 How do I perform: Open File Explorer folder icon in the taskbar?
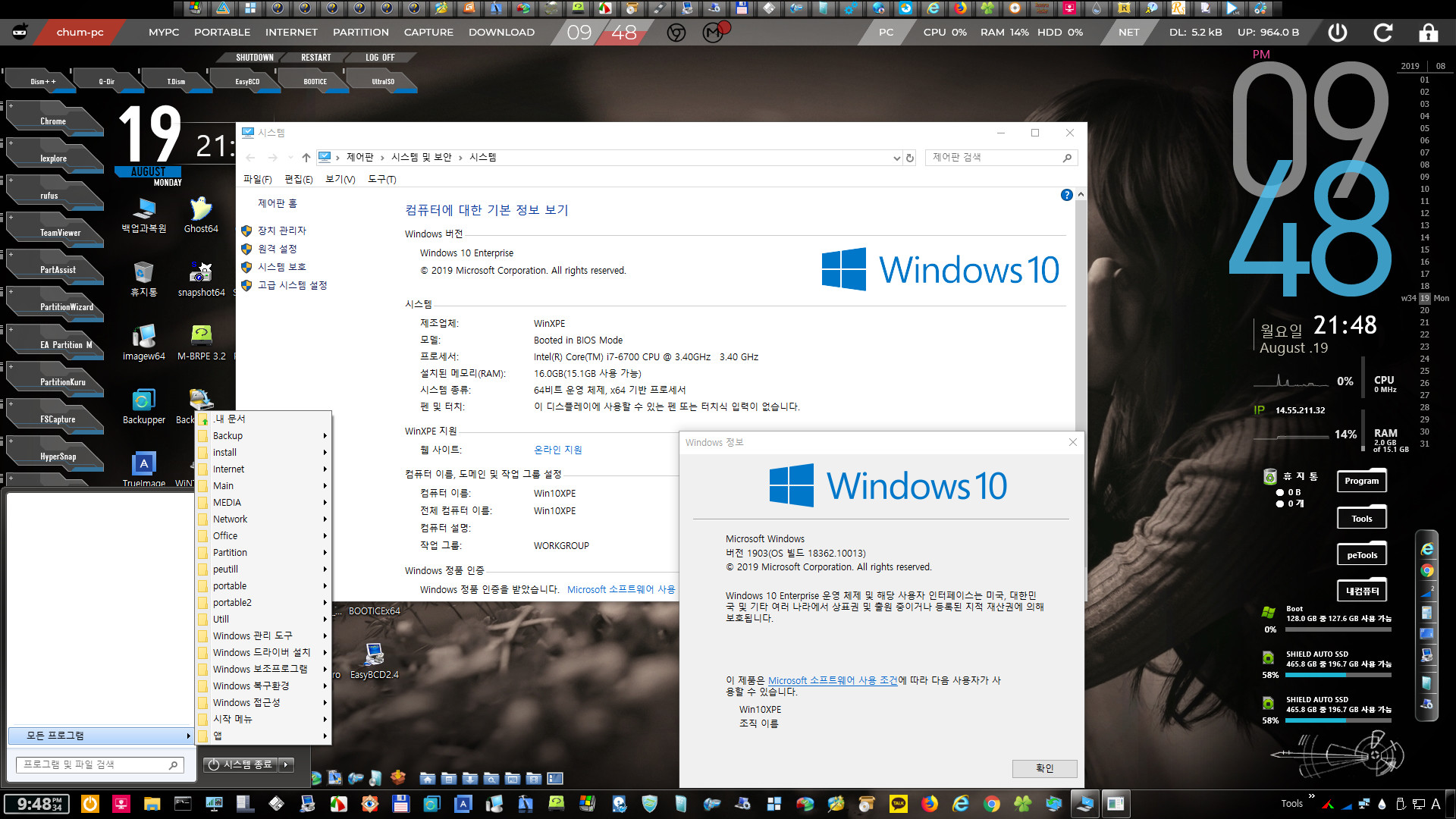(x=152, y=804)
